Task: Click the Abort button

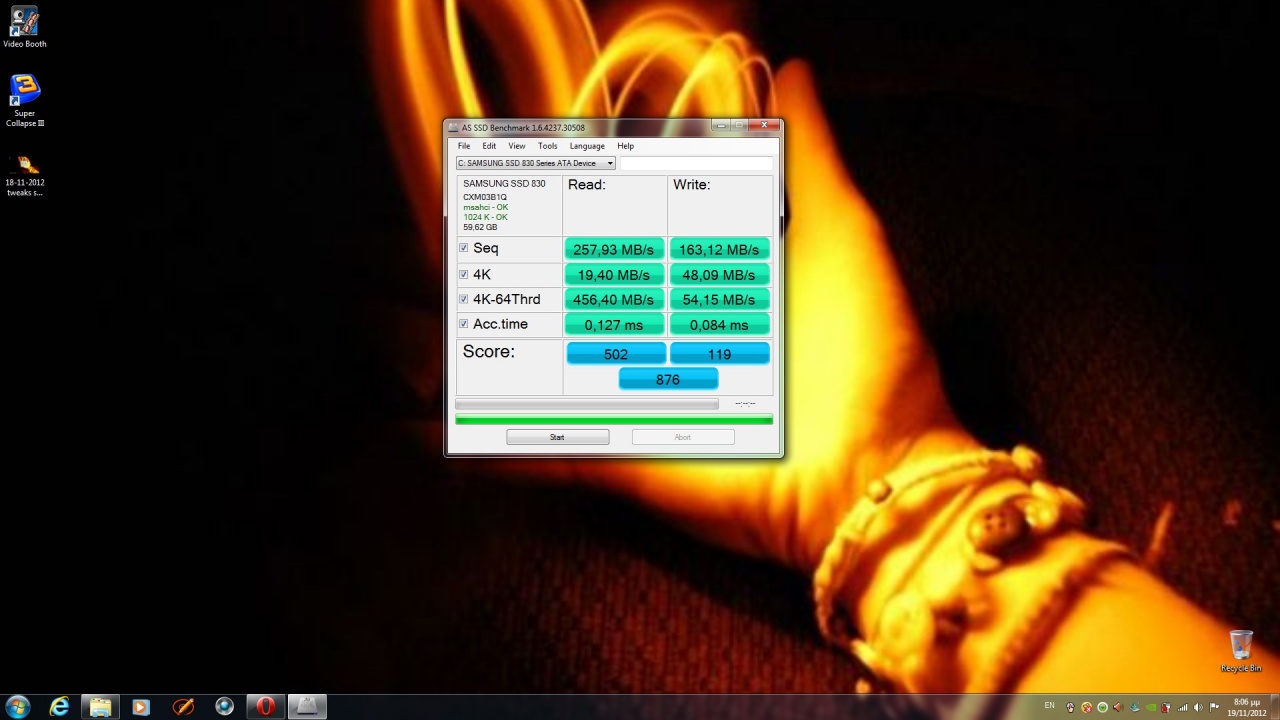Action: [682, 437]
